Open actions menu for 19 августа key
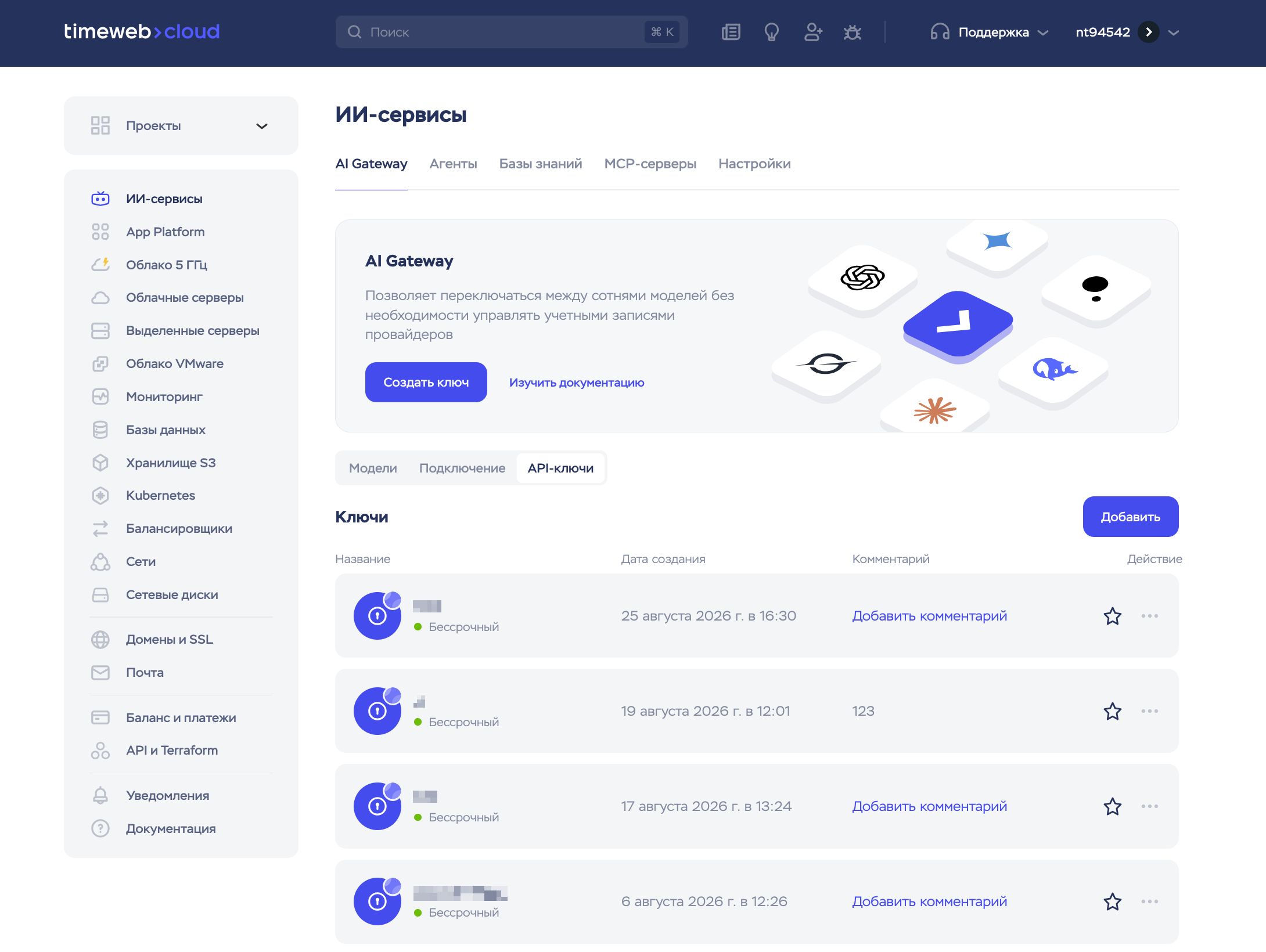The image size is (1266, 952). tap(1150, 711)
